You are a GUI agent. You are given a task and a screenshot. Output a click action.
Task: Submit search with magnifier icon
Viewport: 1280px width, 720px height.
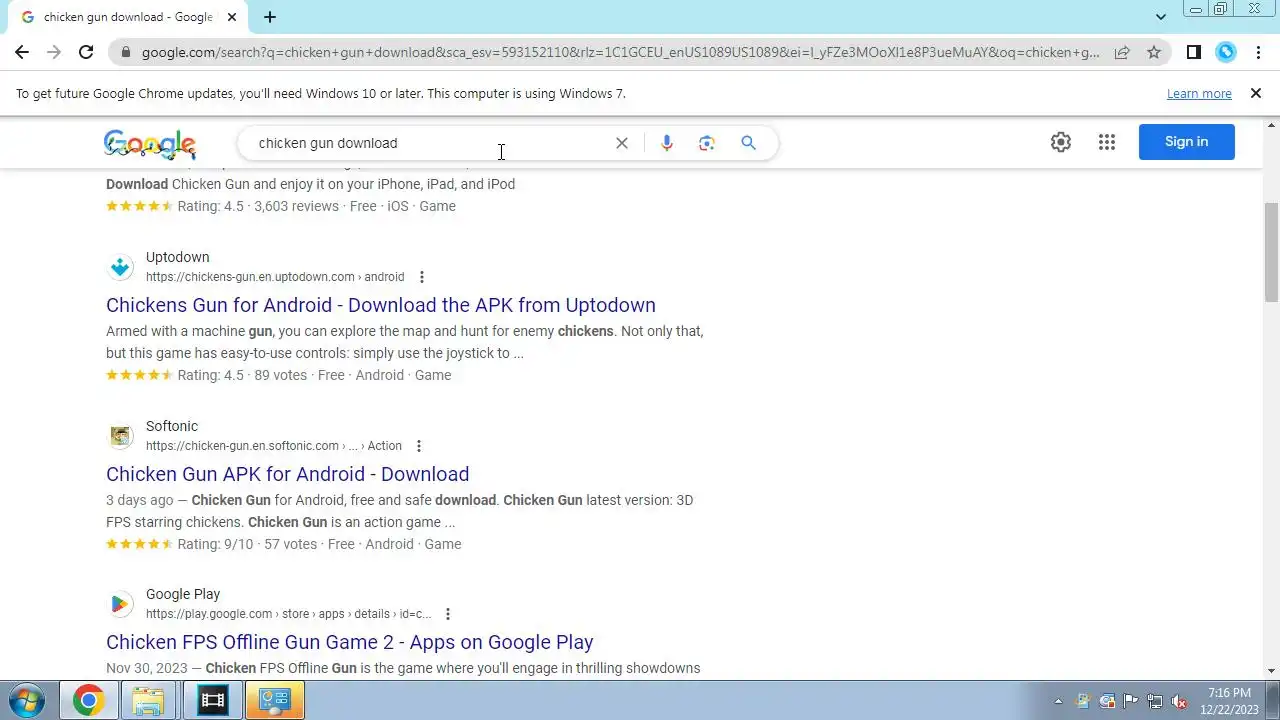(748, 143)
